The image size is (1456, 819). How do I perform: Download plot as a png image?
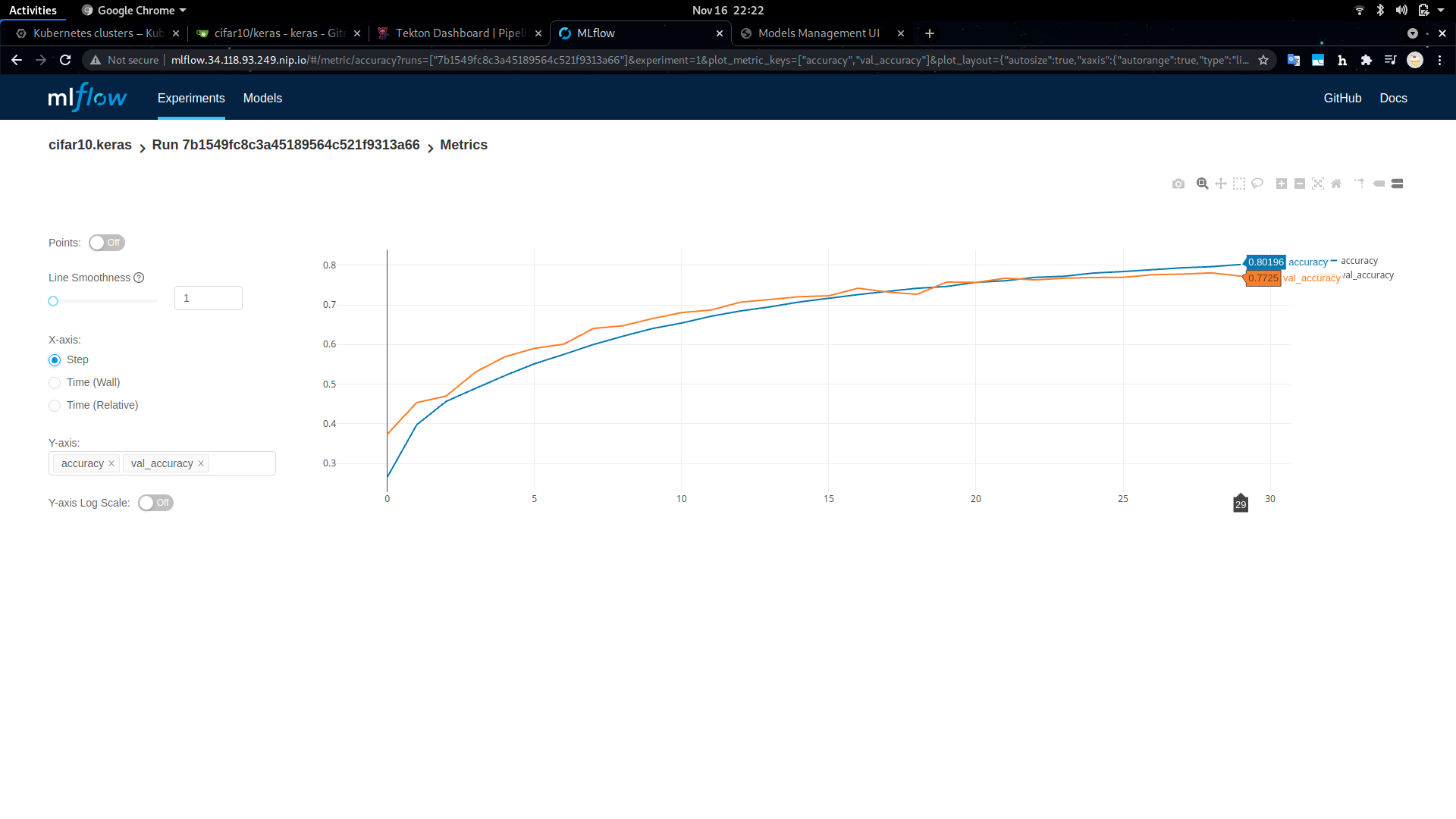[x=1178, y=184]
